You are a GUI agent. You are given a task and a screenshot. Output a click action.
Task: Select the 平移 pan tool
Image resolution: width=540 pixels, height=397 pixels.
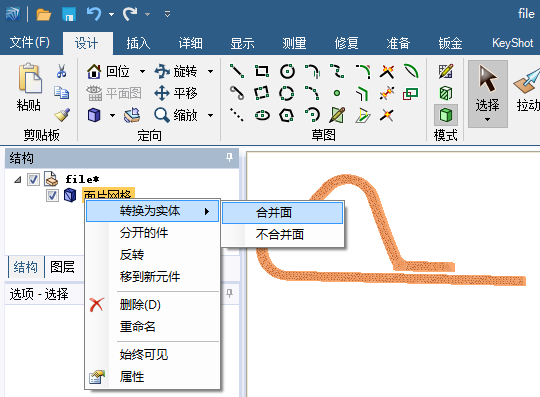coord(176,93)
